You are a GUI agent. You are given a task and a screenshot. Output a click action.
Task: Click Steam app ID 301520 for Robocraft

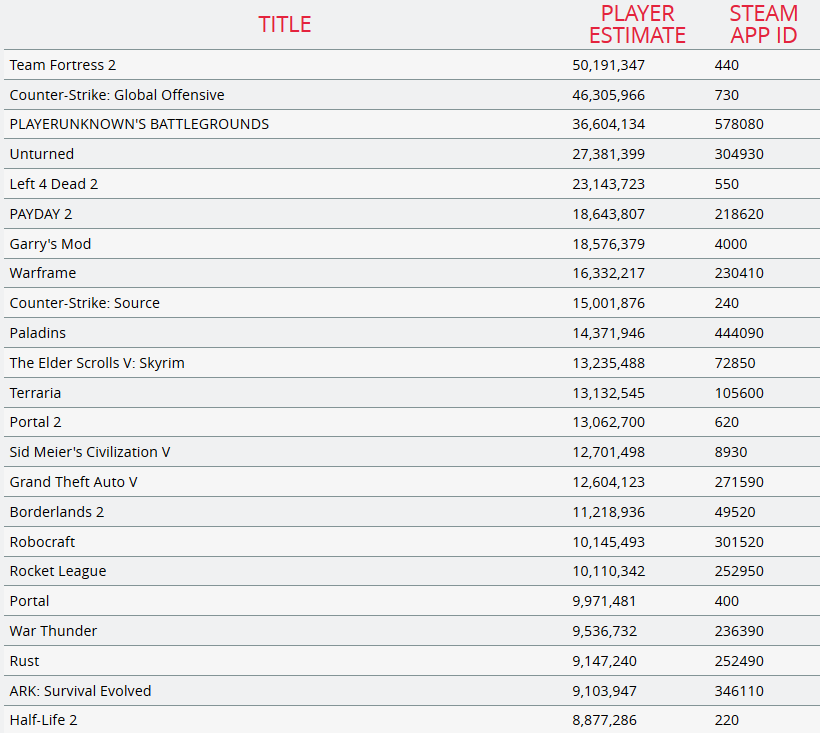tap(739, 542)
